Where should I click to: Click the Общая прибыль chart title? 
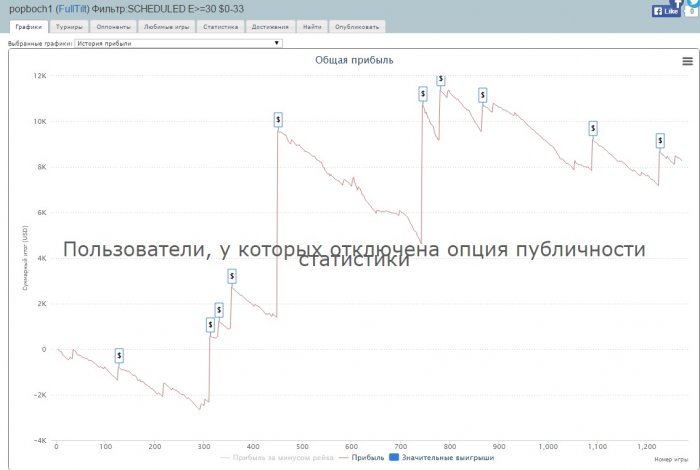[354, 60]
